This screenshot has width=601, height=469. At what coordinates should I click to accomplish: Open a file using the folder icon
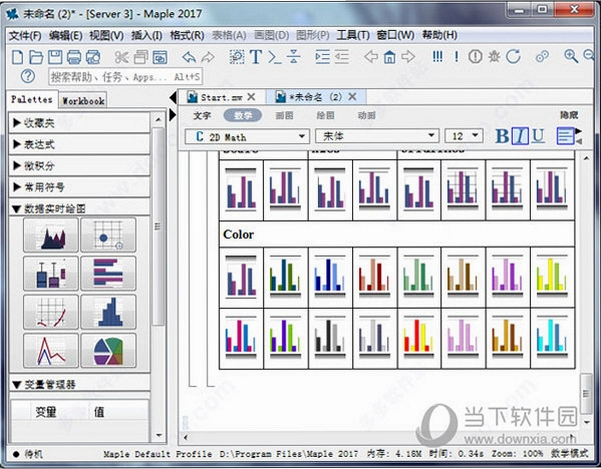(36, 57)
